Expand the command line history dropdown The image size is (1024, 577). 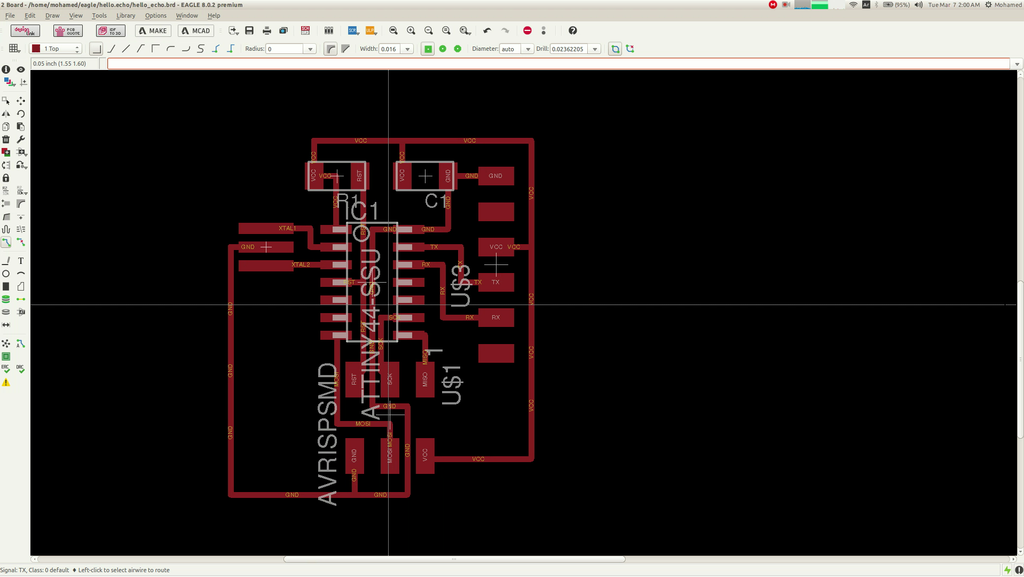pyautogui.click(x=1017, y=63)
